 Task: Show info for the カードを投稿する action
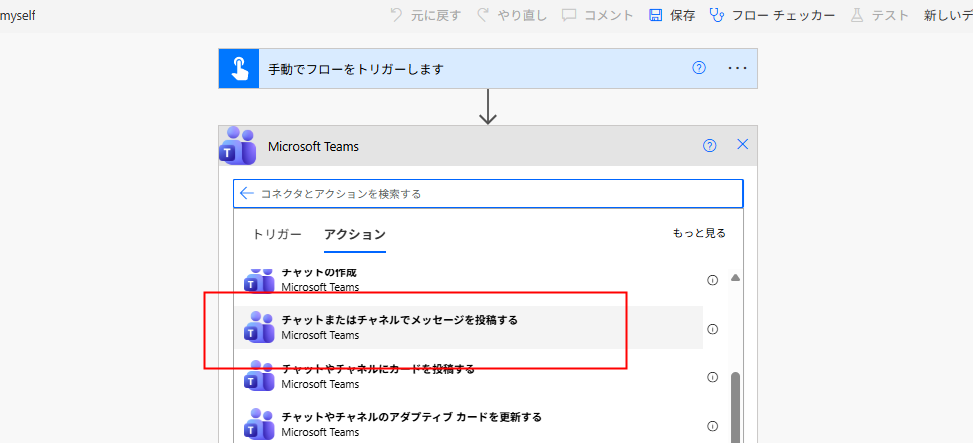click(712, 377)
